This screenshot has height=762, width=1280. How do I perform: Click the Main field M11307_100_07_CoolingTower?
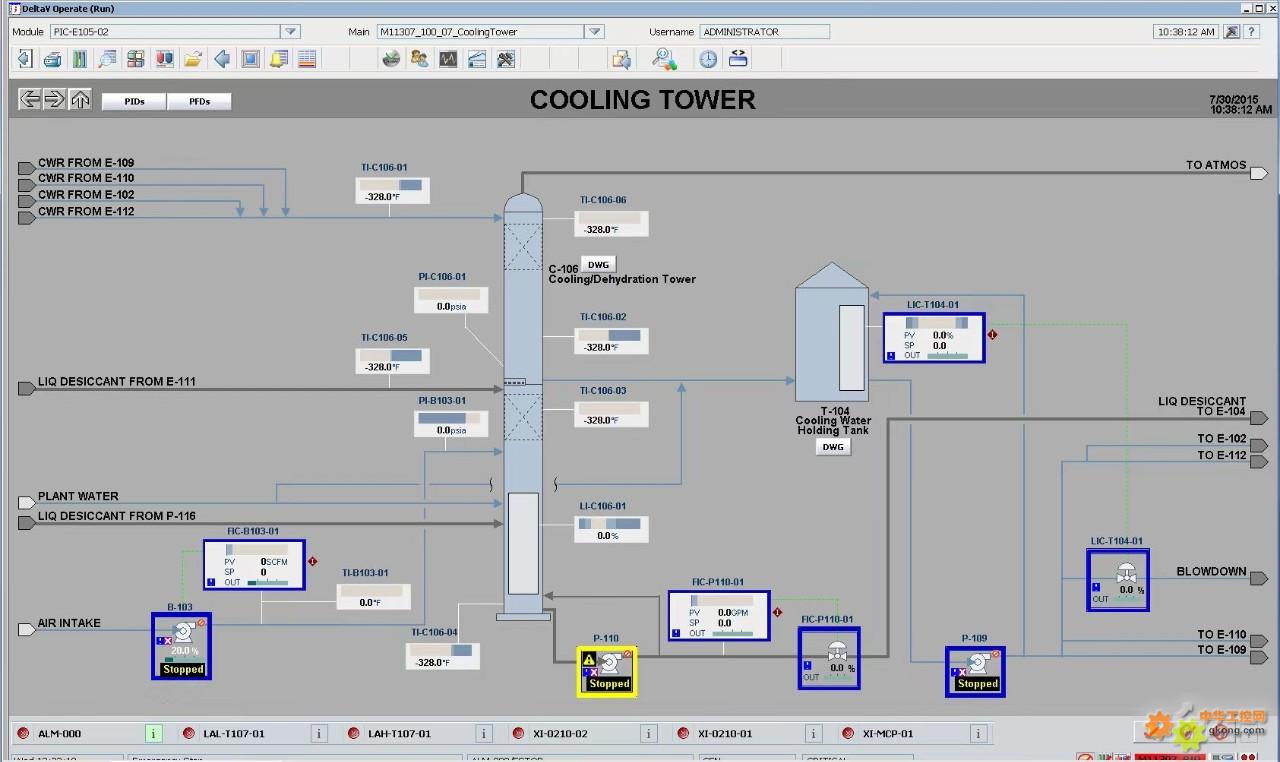[481, 32]
